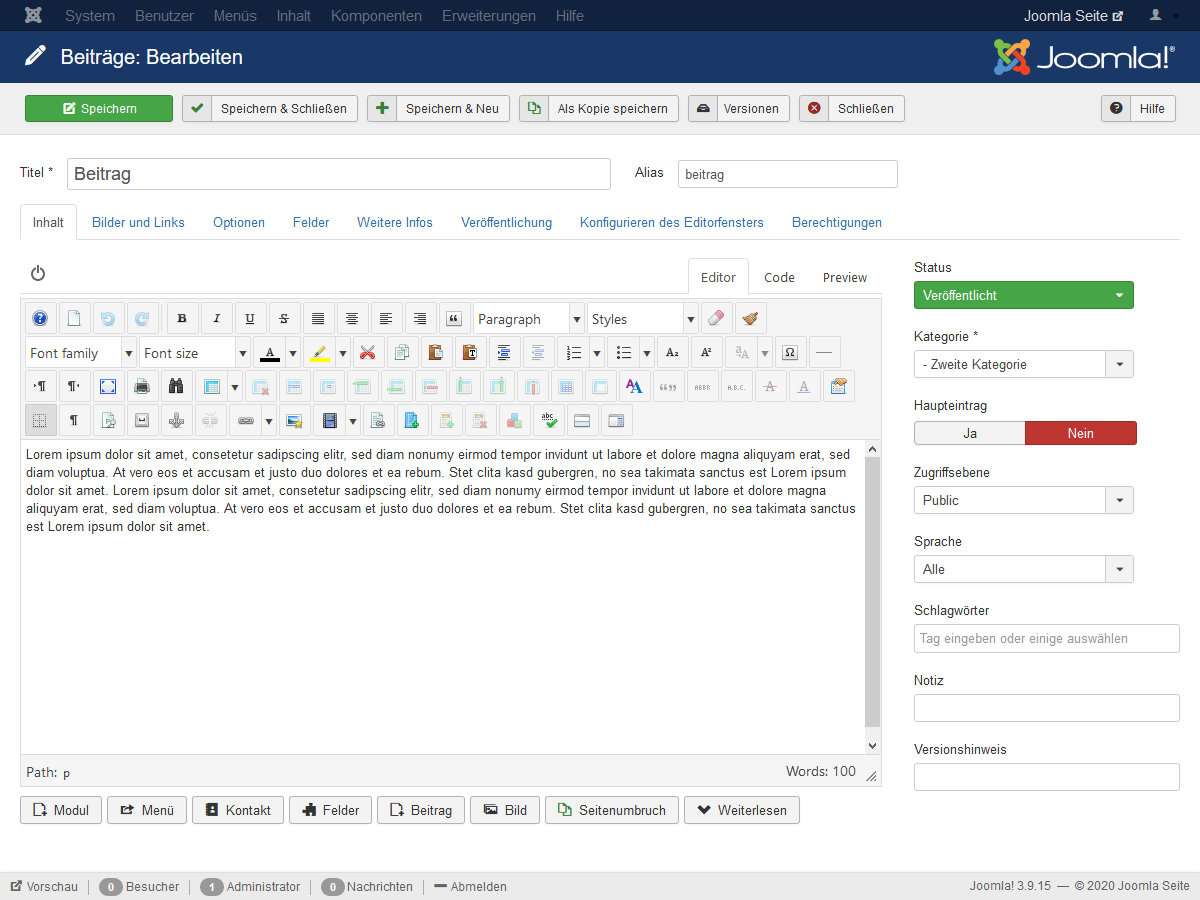Open the Veröffentlichung tab
1200x900 pixels.
click(x=506, y=222)
